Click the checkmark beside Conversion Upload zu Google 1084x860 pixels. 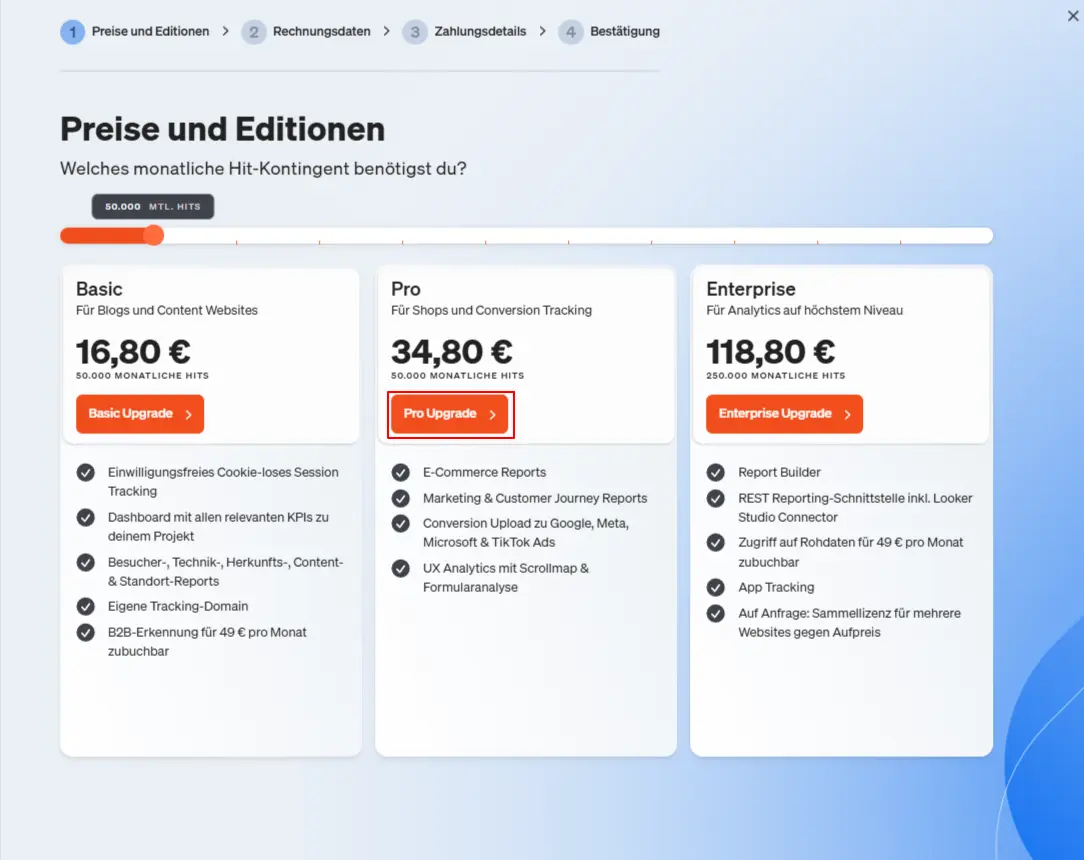(400, 523)
